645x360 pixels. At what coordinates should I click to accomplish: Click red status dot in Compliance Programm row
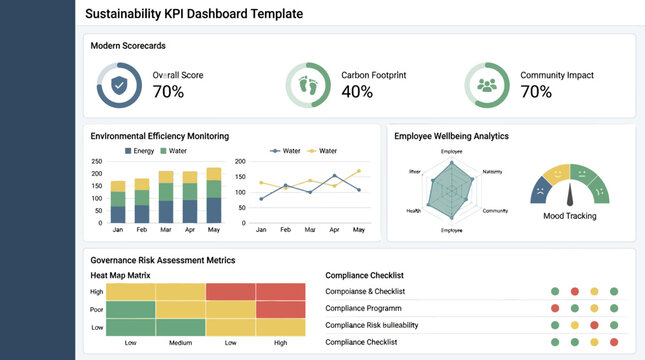point(555,308)
